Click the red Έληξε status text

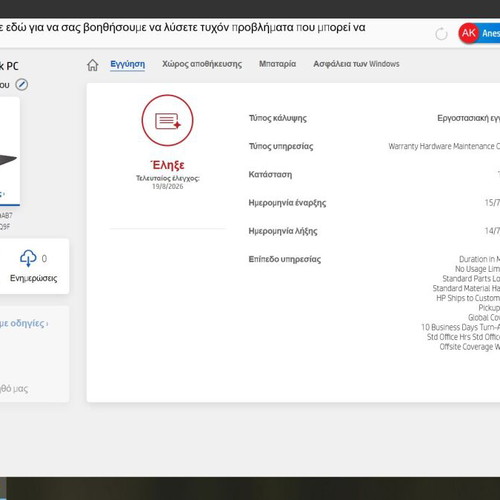(x=167, y=165)
